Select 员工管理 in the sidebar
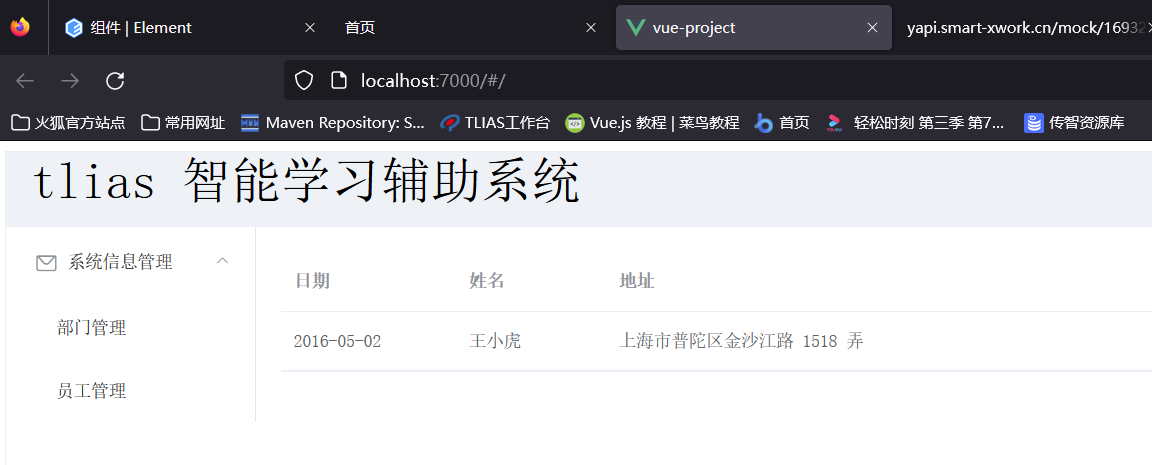1152x465 pixels. point(92,391)
